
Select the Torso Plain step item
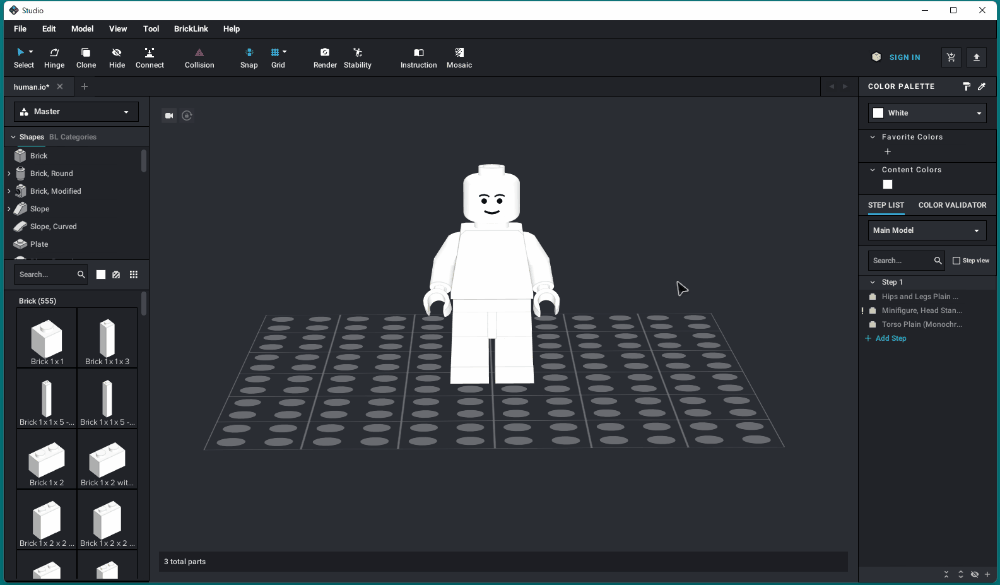922,325
